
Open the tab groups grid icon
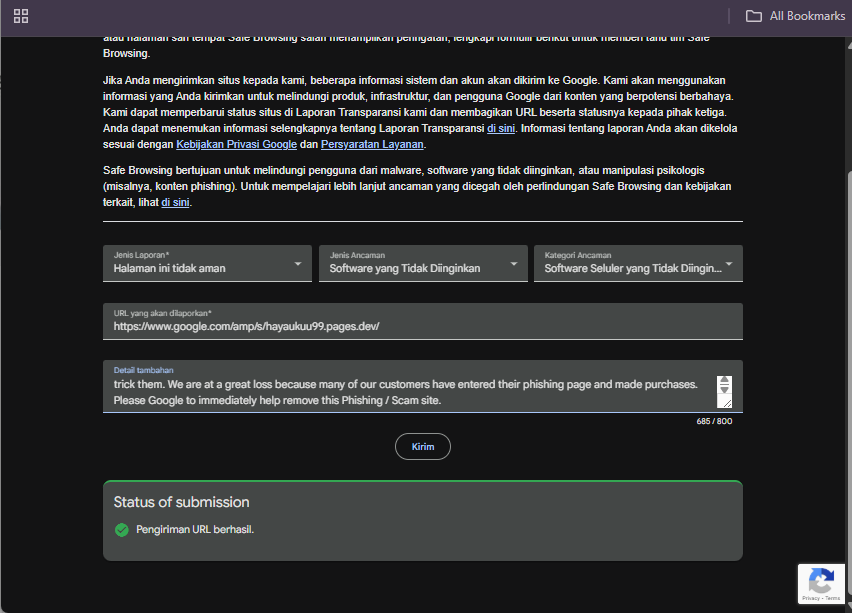(21, 16)
